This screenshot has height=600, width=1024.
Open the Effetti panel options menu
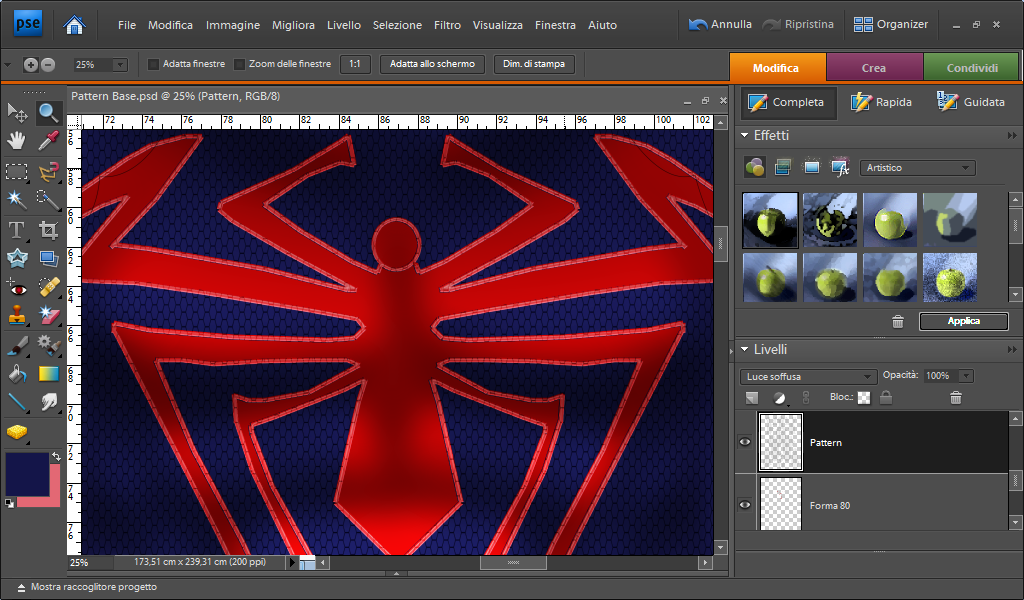point(1012,136)
